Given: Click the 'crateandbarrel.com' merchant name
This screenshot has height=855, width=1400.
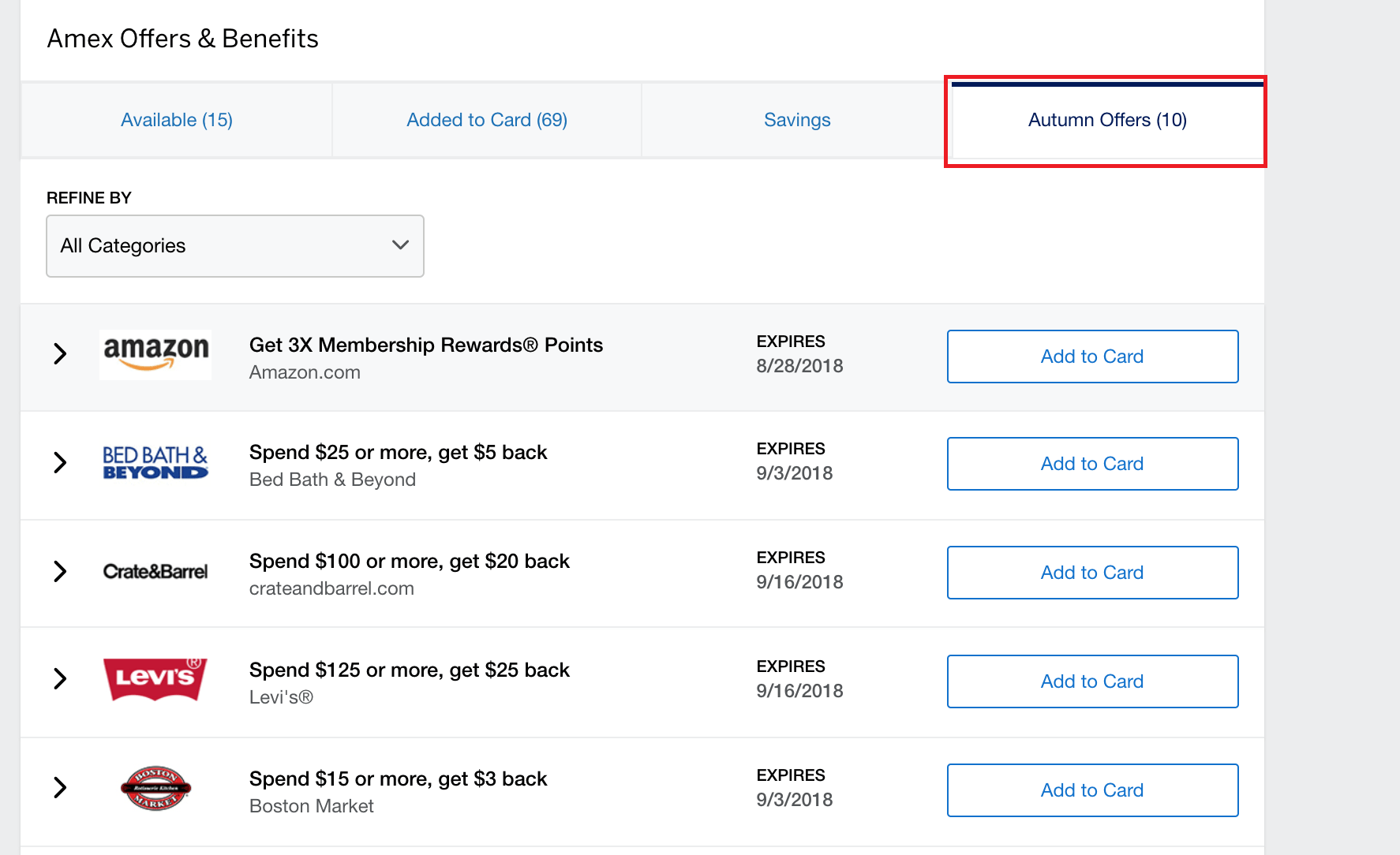Looking at the screenshot, I should pyautogui.click(x=331, y=588).
